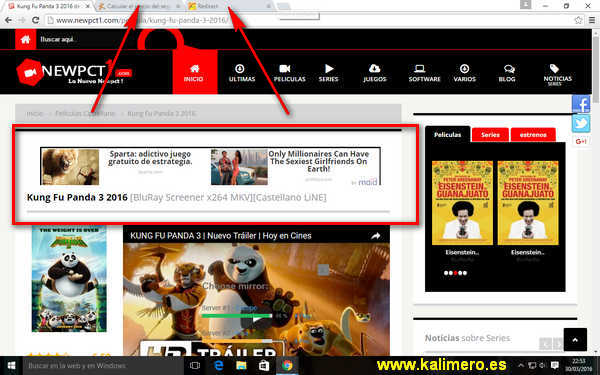Open the Chrome icon in taskbar

pos(287,365)
